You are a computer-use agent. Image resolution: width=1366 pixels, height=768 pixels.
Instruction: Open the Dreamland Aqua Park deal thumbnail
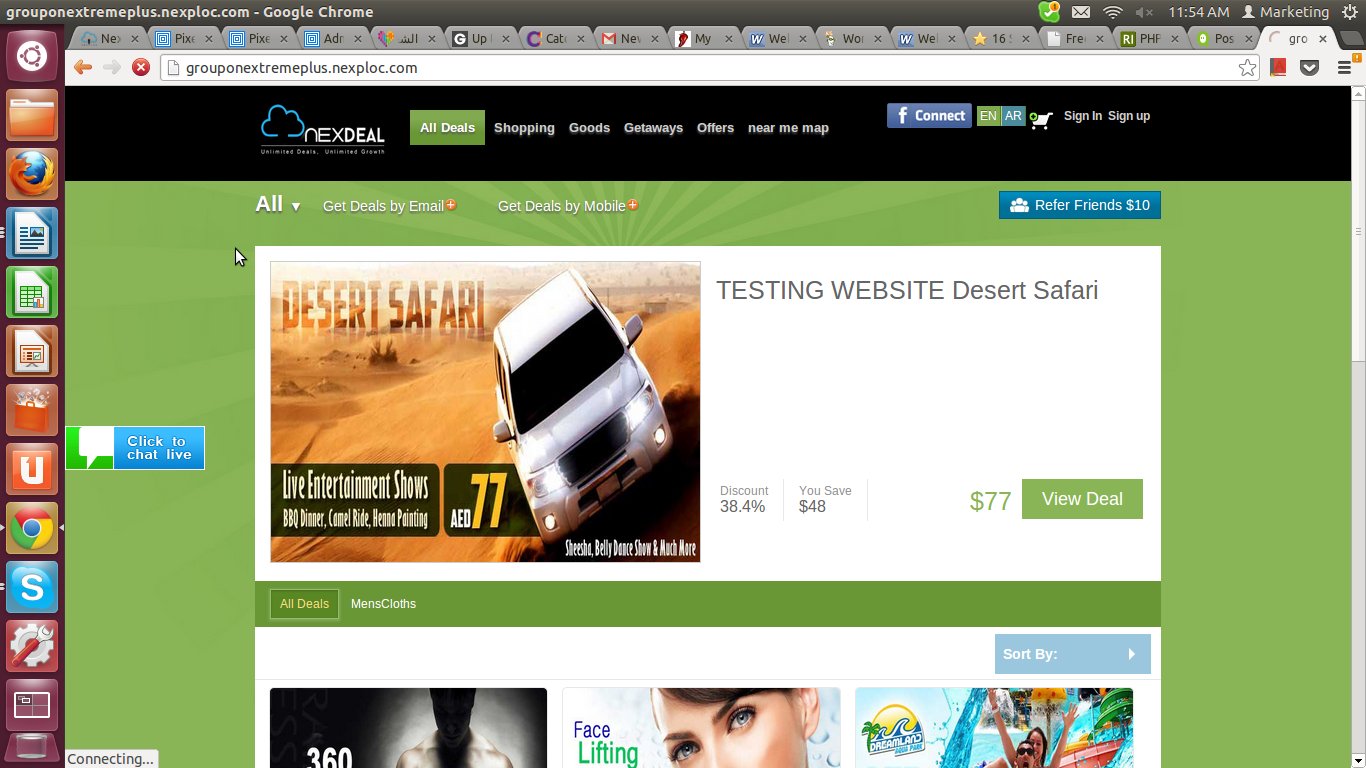tap(994, 728)
